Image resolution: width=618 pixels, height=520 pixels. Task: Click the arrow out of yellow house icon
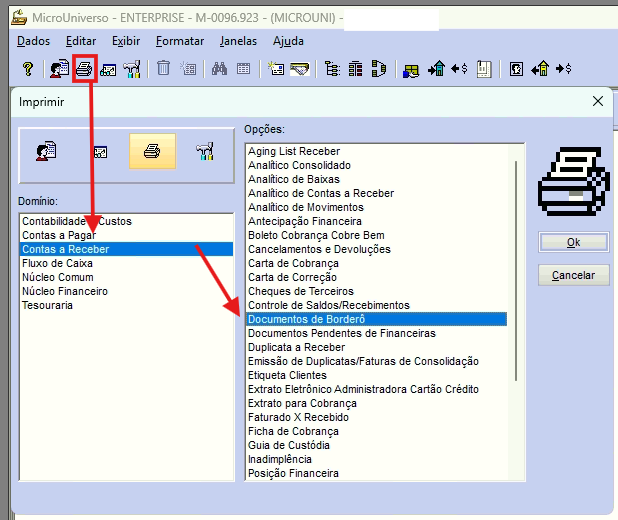point(540,69)
